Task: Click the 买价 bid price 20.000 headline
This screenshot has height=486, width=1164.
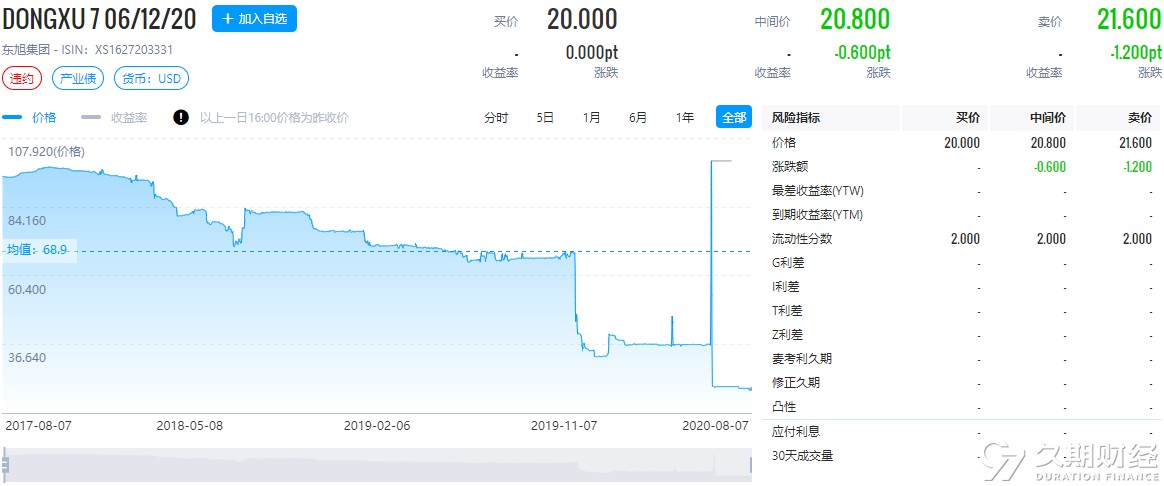Action: [x=582, y=20]
